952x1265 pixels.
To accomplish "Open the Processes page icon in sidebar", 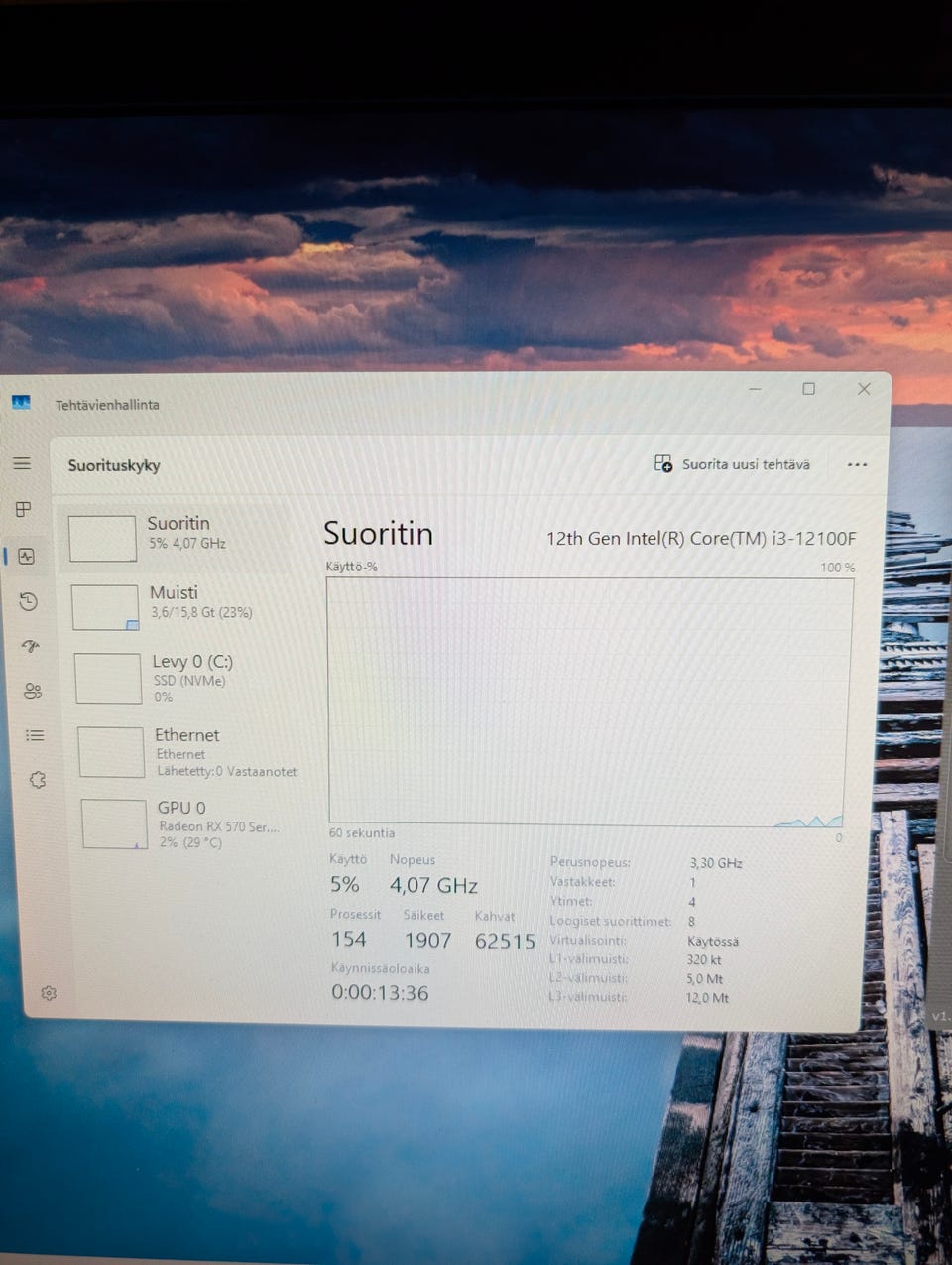I will [24, 509].
